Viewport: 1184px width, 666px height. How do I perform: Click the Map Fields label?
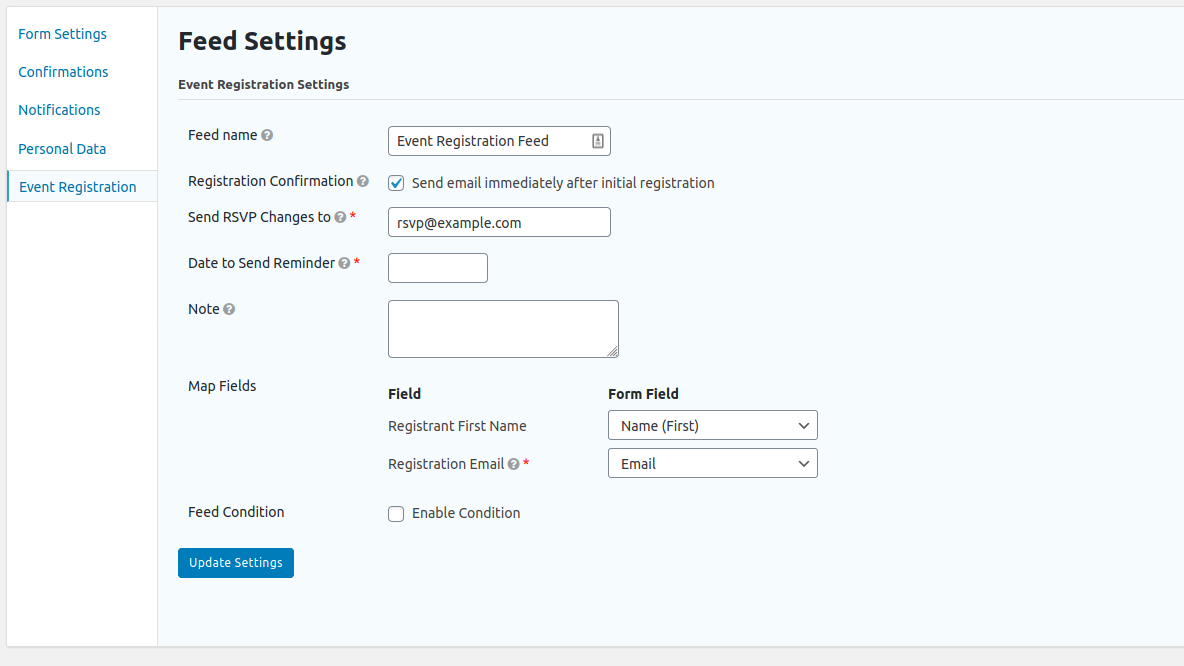[x=222, y=386]
